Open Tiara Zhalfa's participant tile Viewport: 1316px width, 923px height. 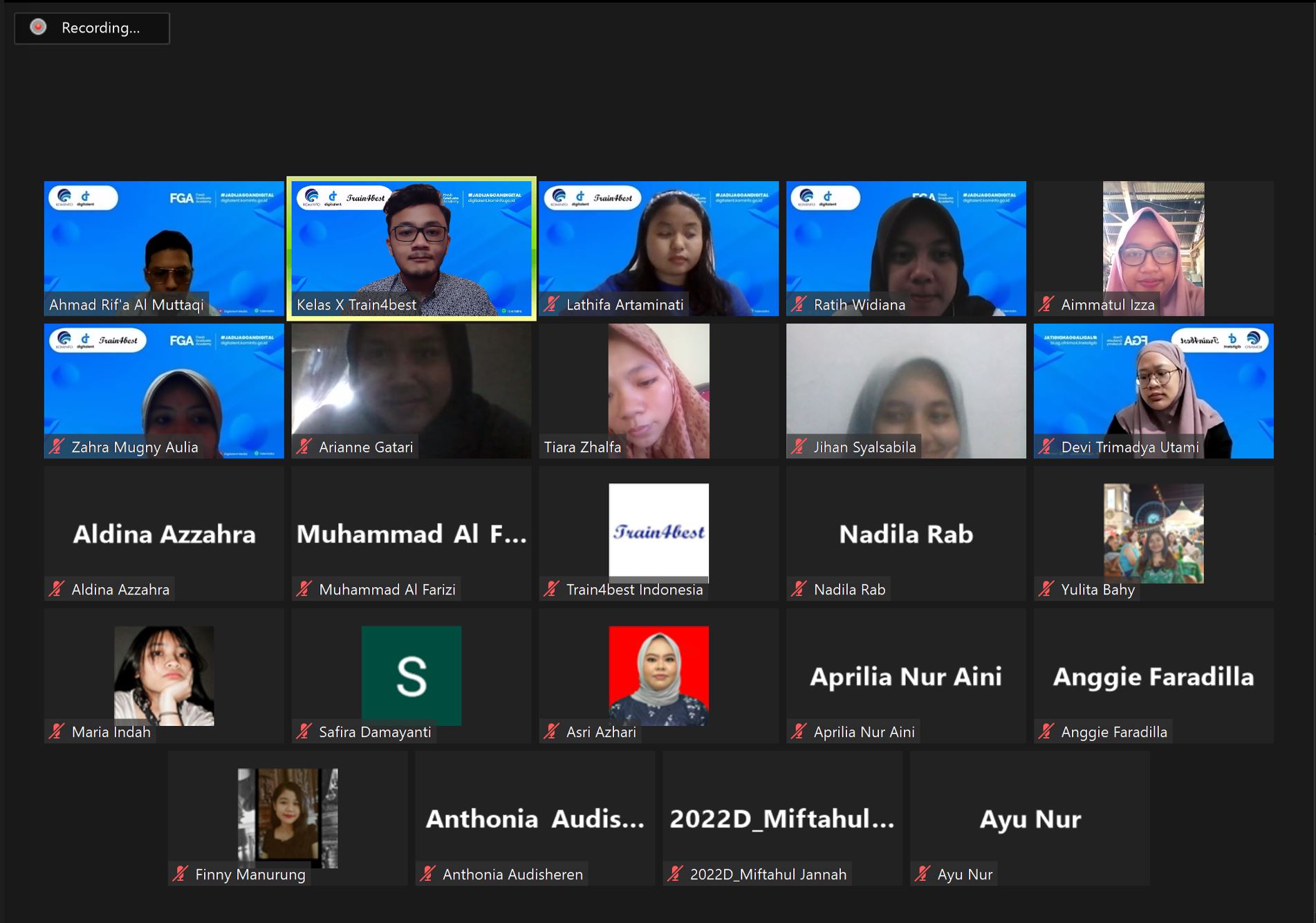pyautogui.click(x=658, y=391)
